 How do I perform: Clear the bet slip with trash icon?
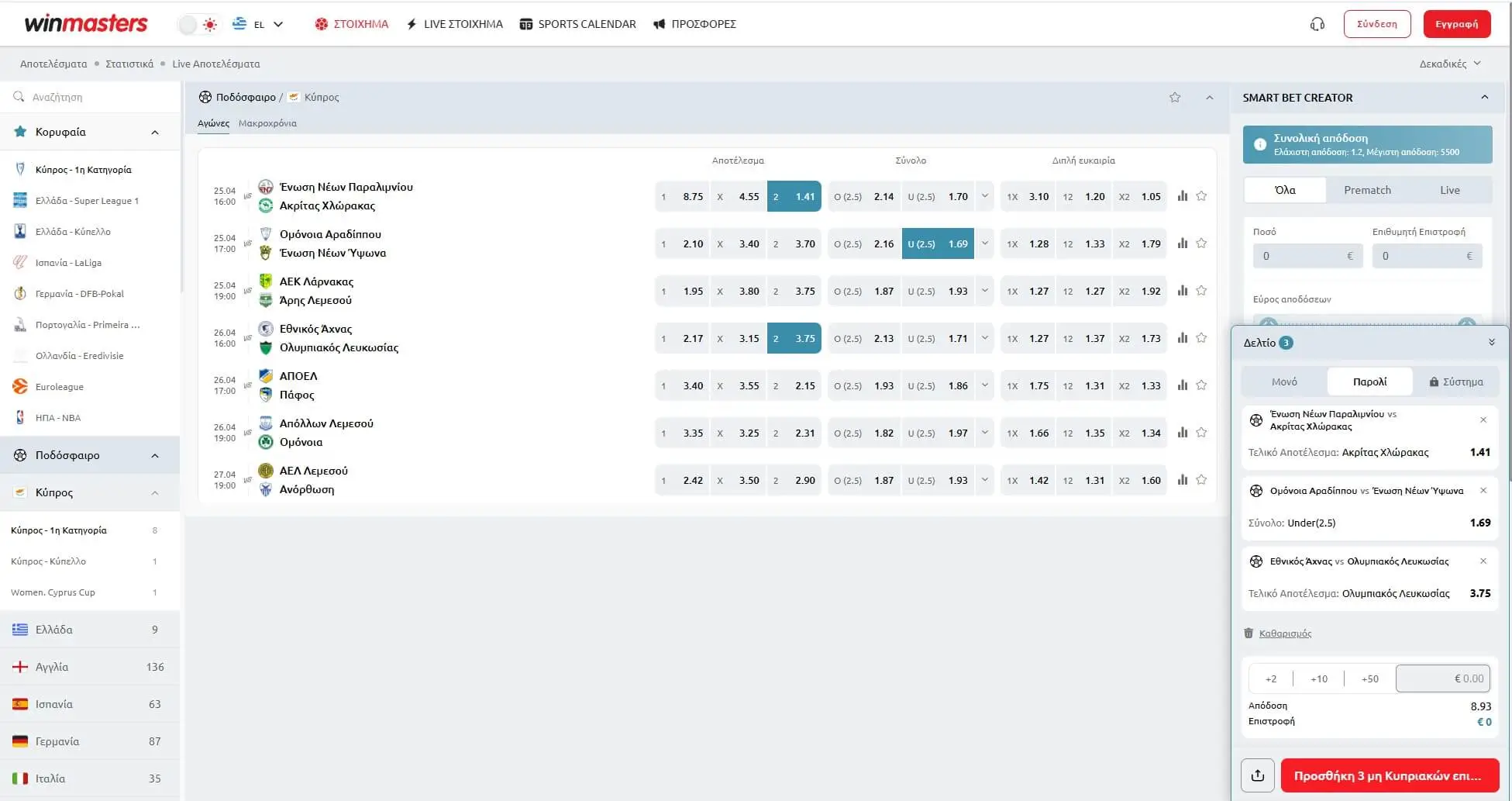pos(1249,634)
